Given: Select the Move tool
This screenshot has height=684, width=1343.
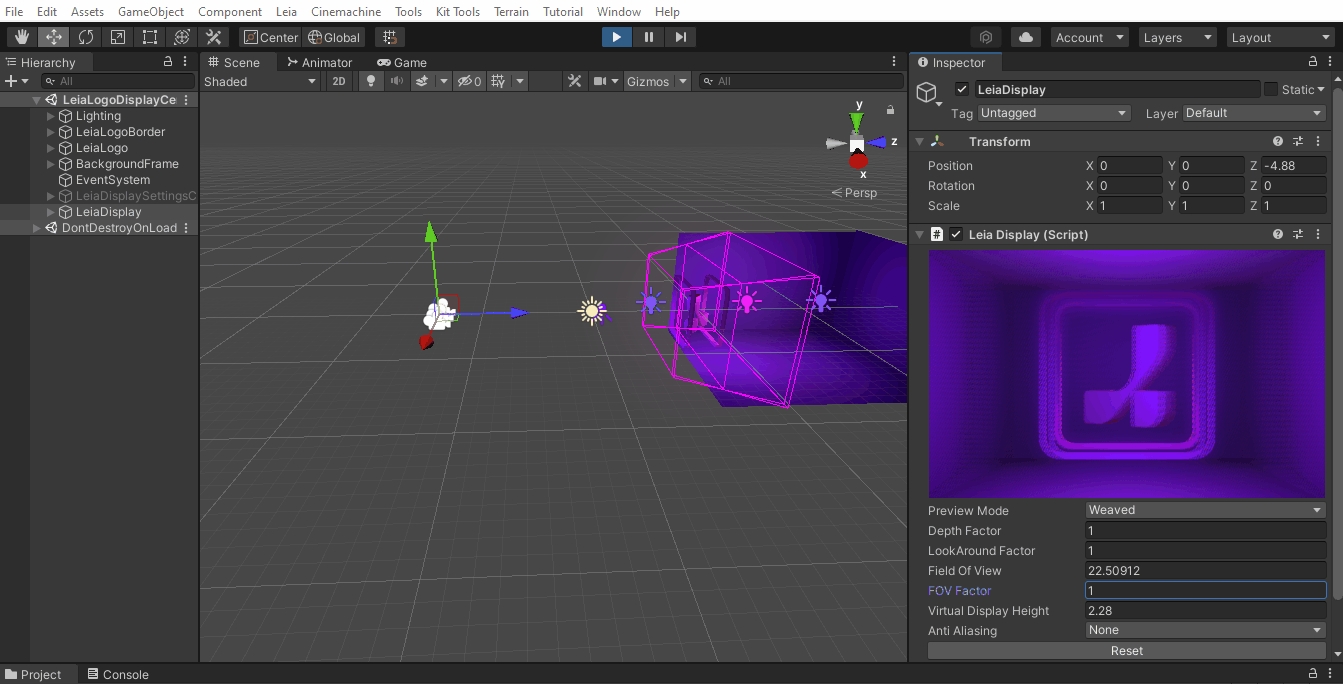Looking at the screenshot, I should pyautogui.click(x=54, y=37).
